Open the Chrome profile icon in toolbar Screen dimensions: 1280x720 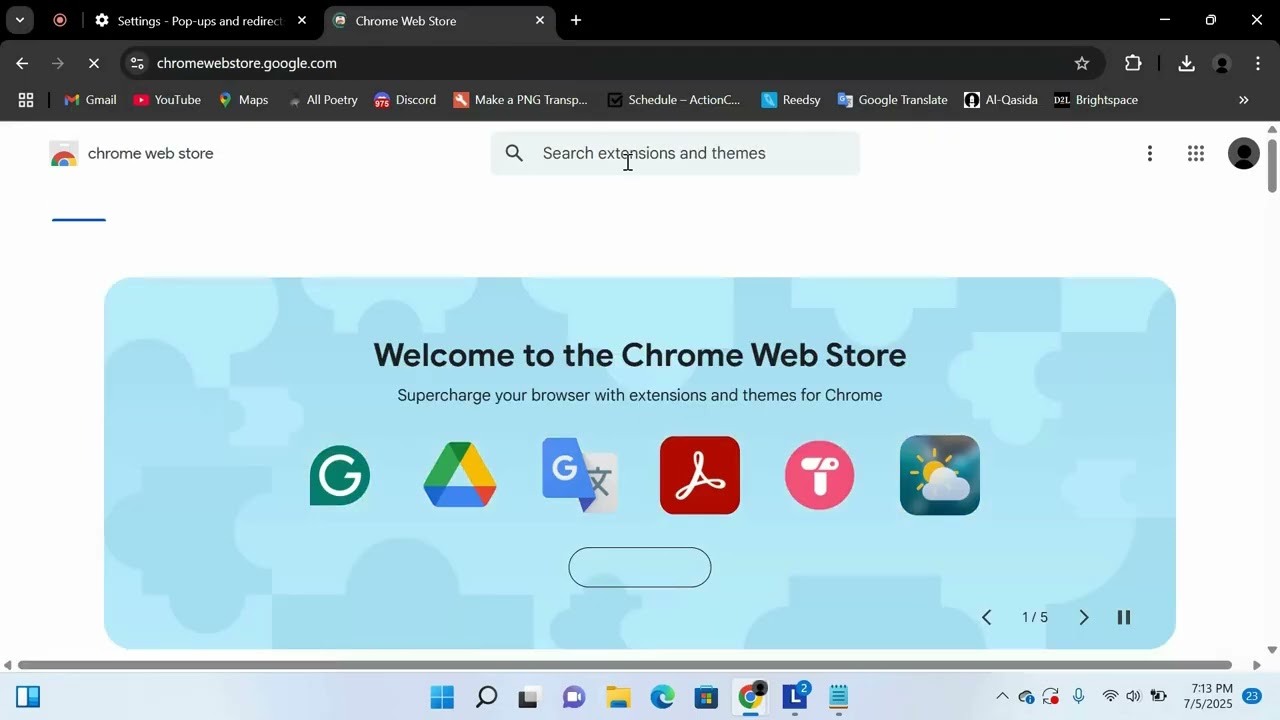pyautogui.click(x=1221, y=63)
